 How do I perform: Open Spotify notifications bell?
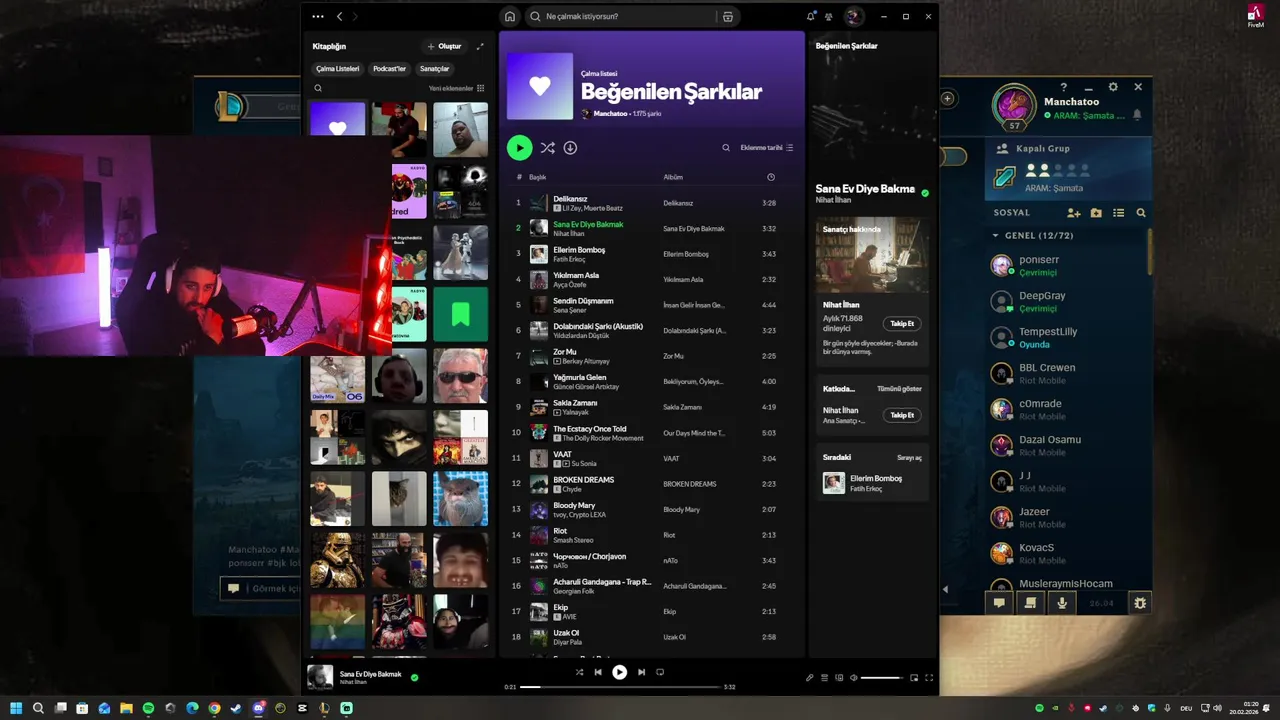[x=811, y=16]
